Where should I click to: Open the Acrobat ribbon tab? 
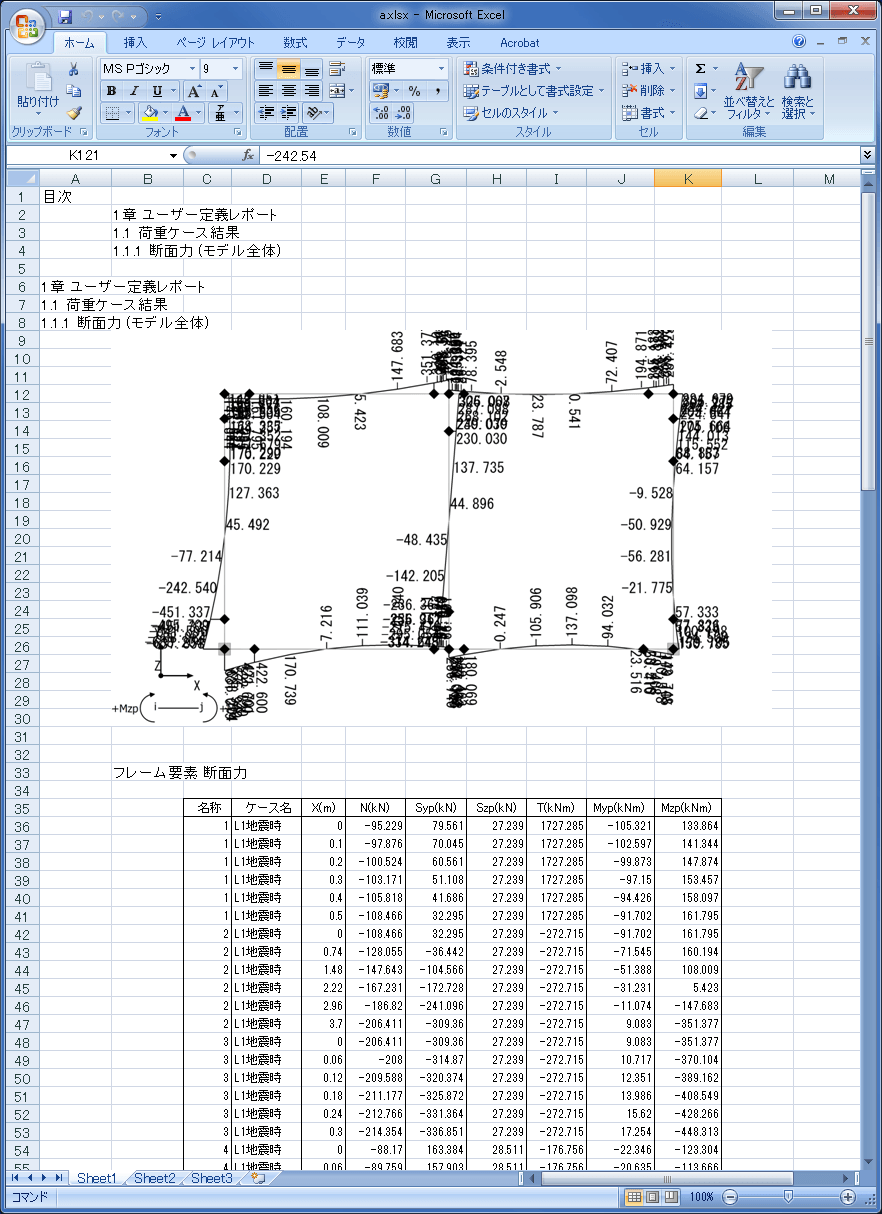519,43
